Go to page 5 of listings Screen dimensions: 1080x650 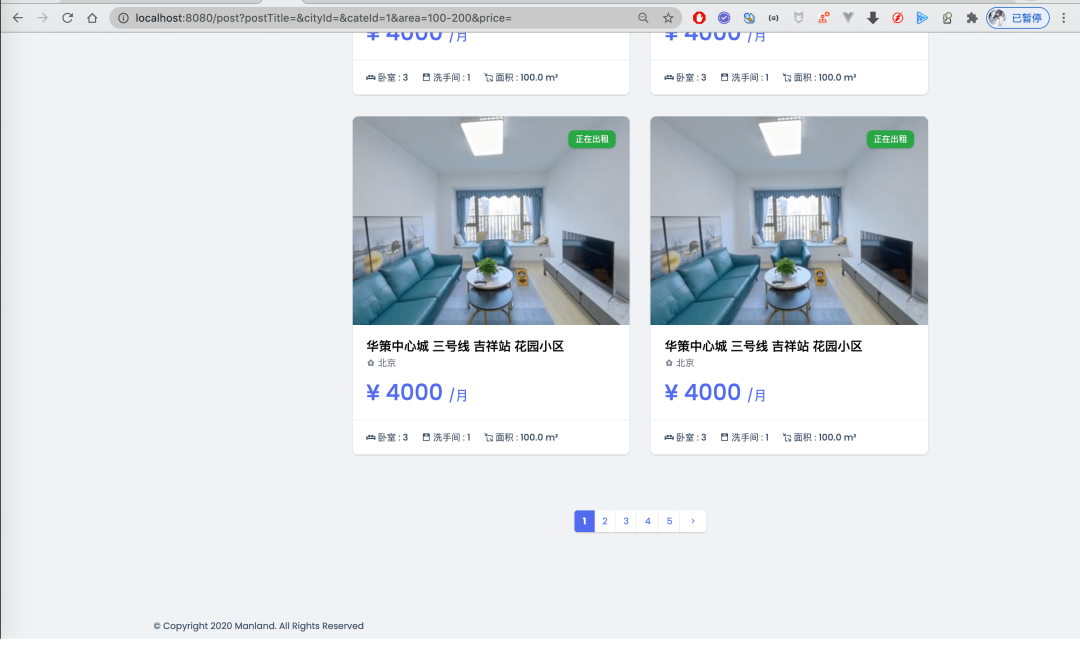click(669, 521)
